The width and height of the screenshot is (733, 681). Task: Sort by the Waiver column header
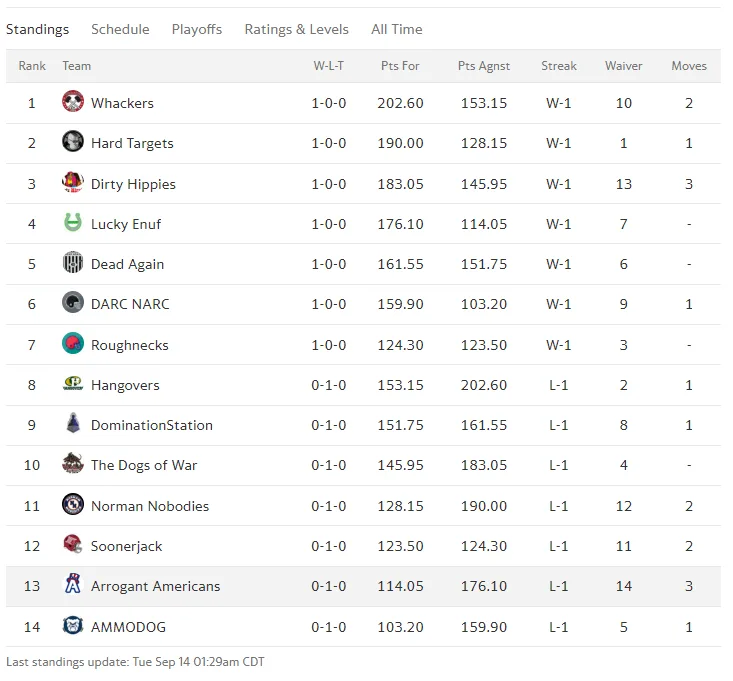(624, 66)
